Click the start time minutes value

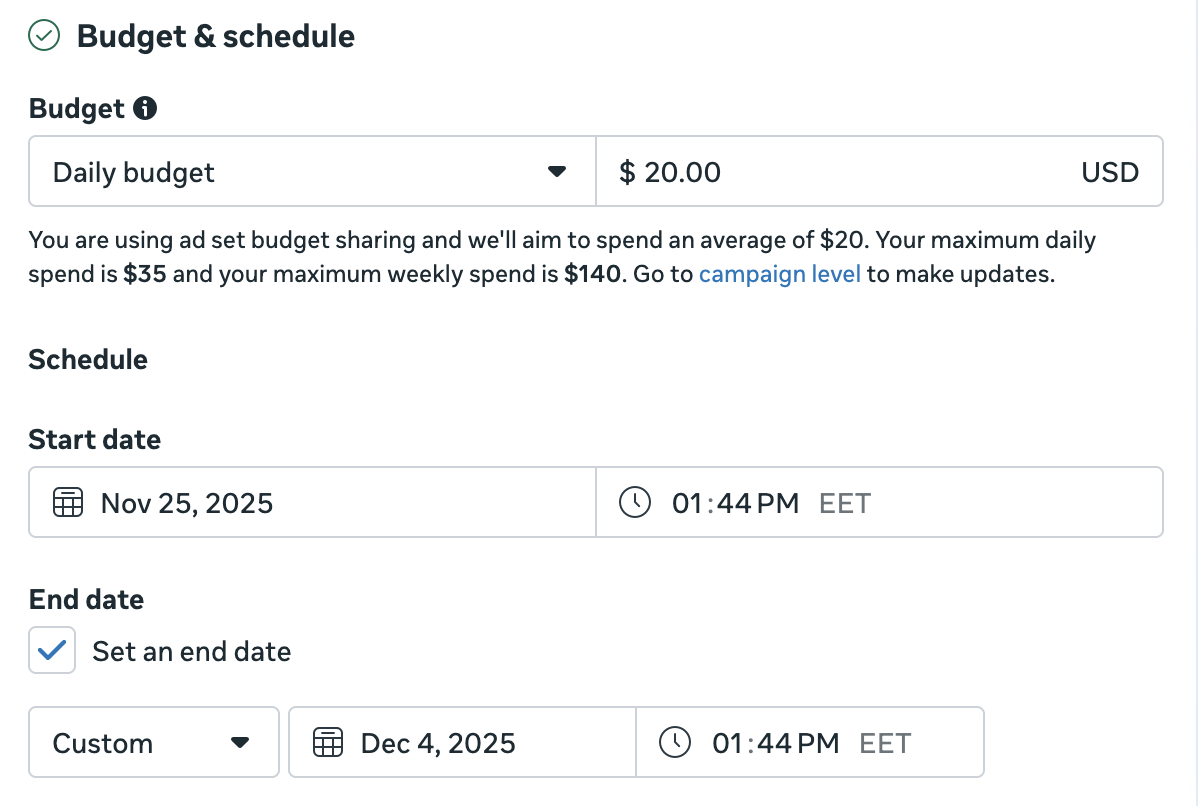tap(734, 502)
